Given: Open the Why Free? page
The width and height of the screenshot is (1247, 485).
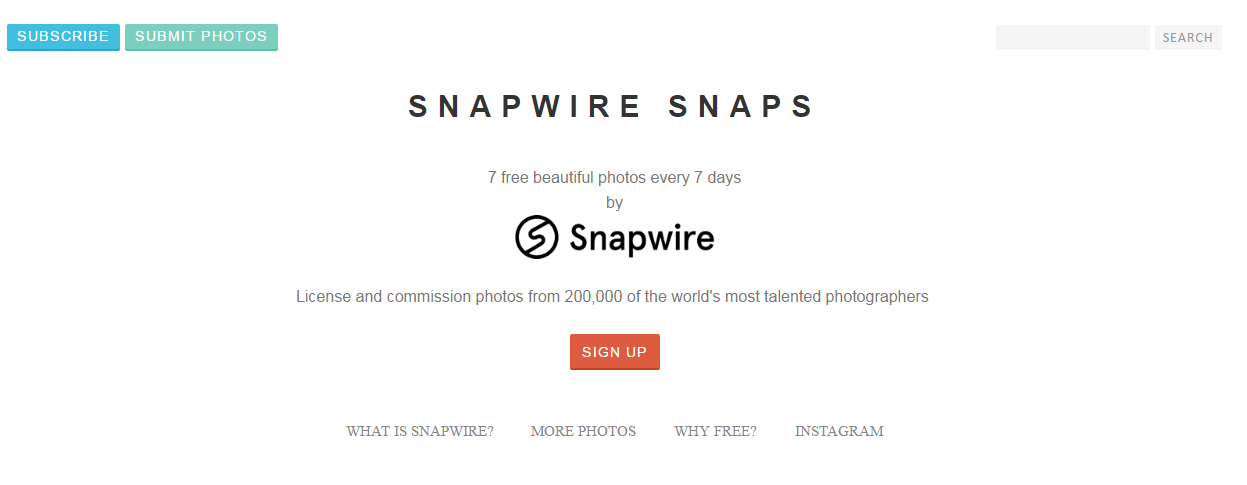Looking at the screenshot, I should (x=715, y=432).
